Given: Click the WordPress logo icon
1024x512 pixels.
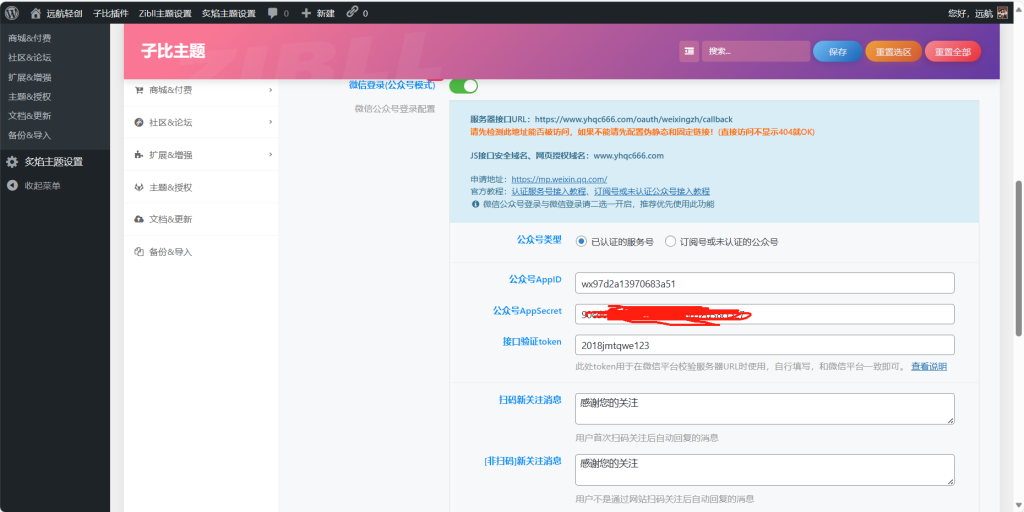Looking at the screenshot, I should point(12,13).
